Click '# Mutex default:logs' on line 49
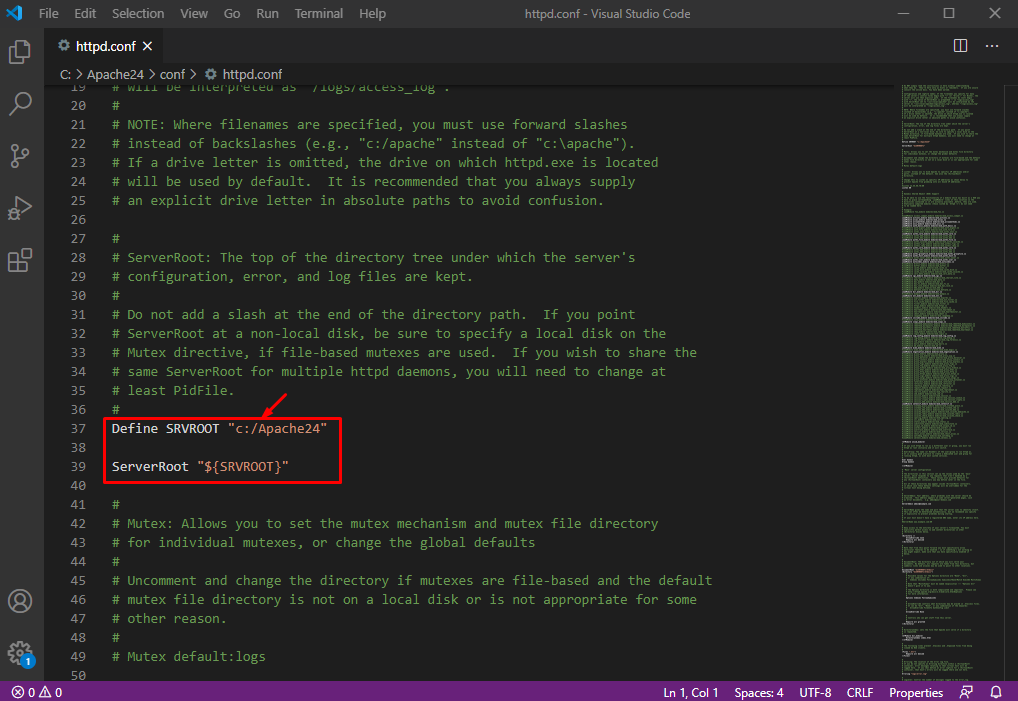Screen dimensions: 1018x701 coord(188,657)
